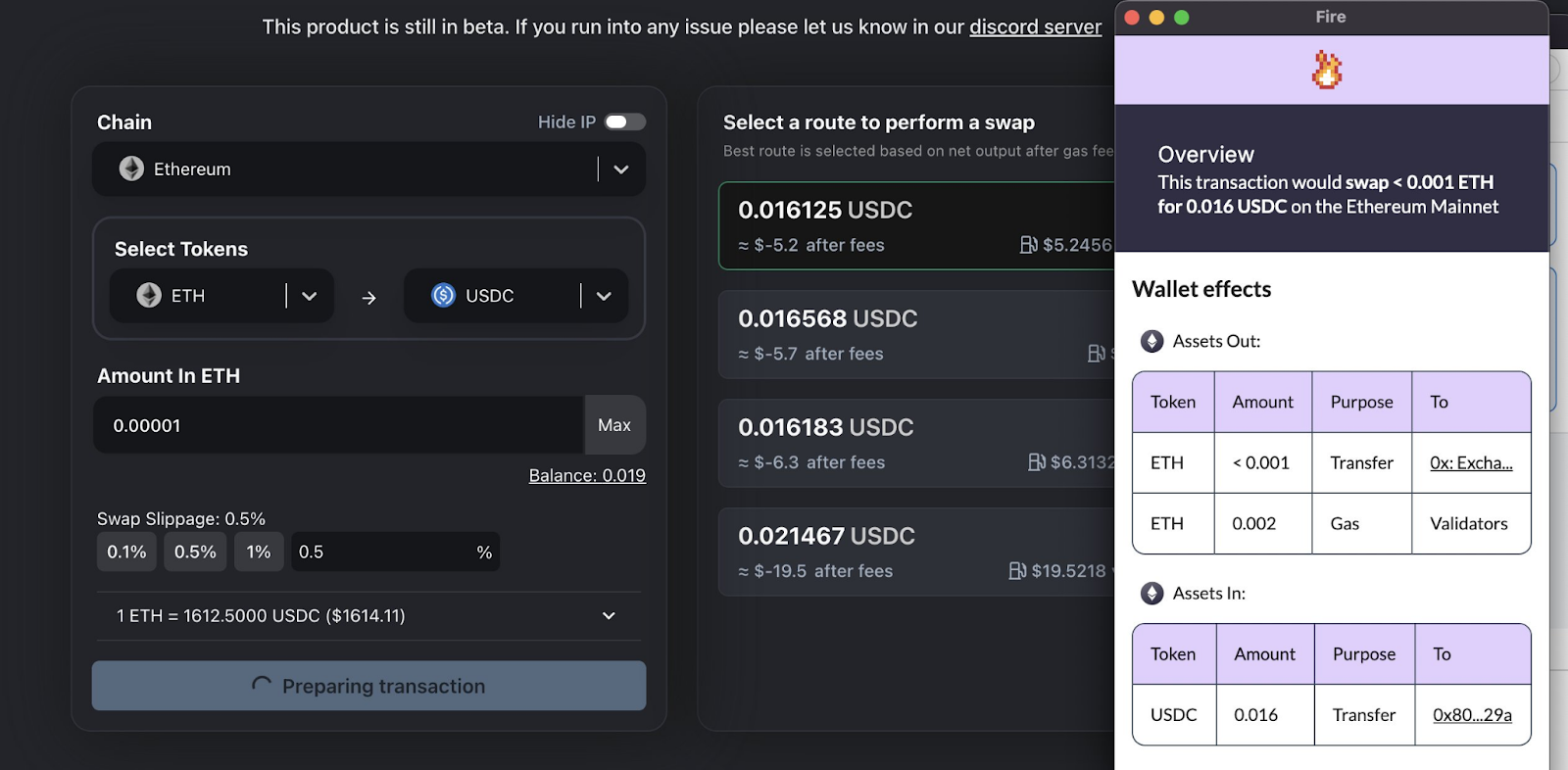Screen dimensions: 1568x770
Task: Open the Chain dropdown showing Ethereum
Action: click(x=620, y=168)
